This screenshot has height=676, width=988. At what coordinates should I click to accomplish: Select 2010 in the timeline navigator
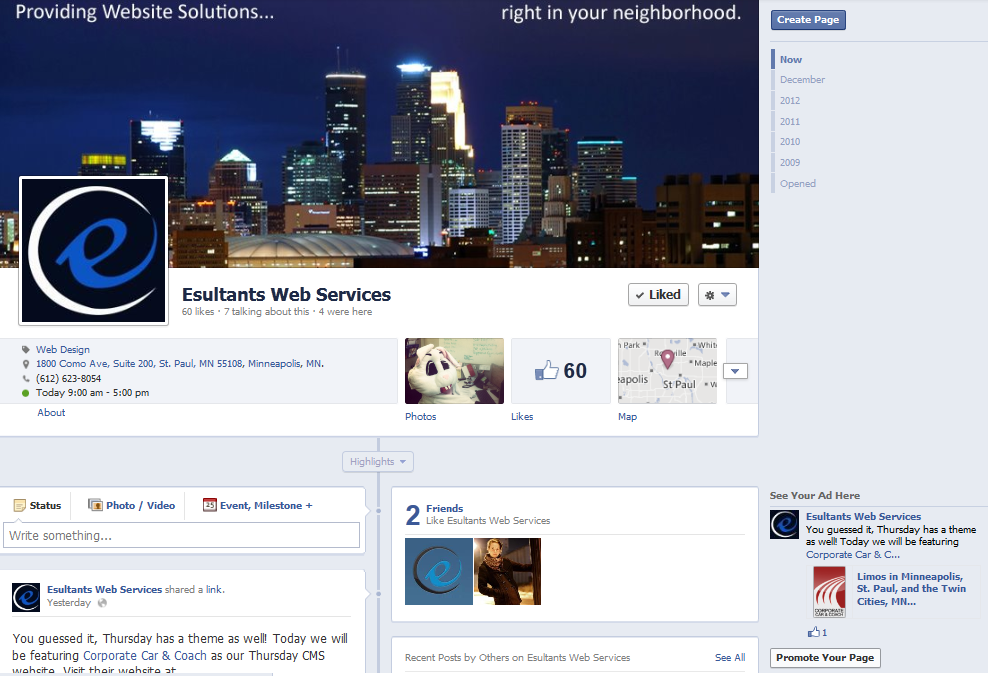click(x=790, y=142)
